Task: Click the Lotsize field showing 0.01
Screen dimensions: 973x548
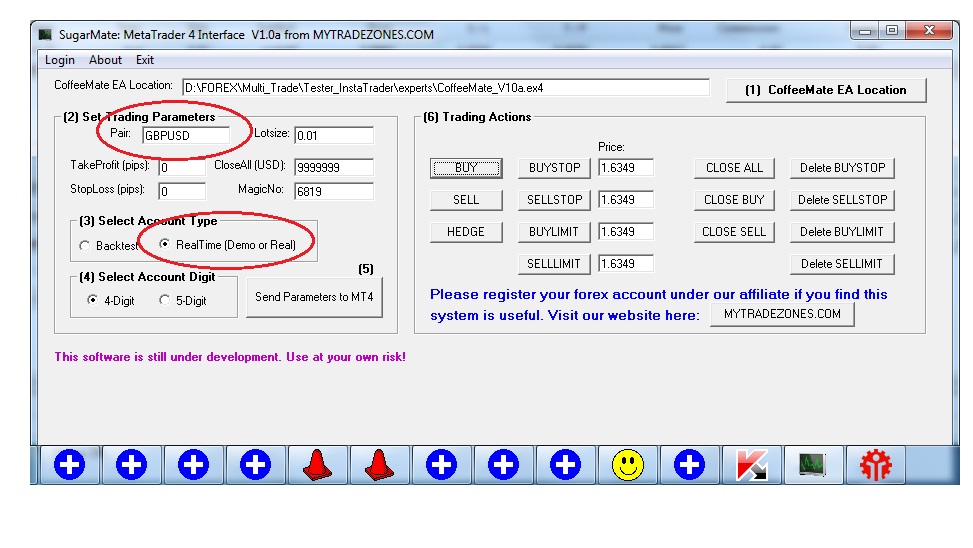Action: (x=334, y=135)
